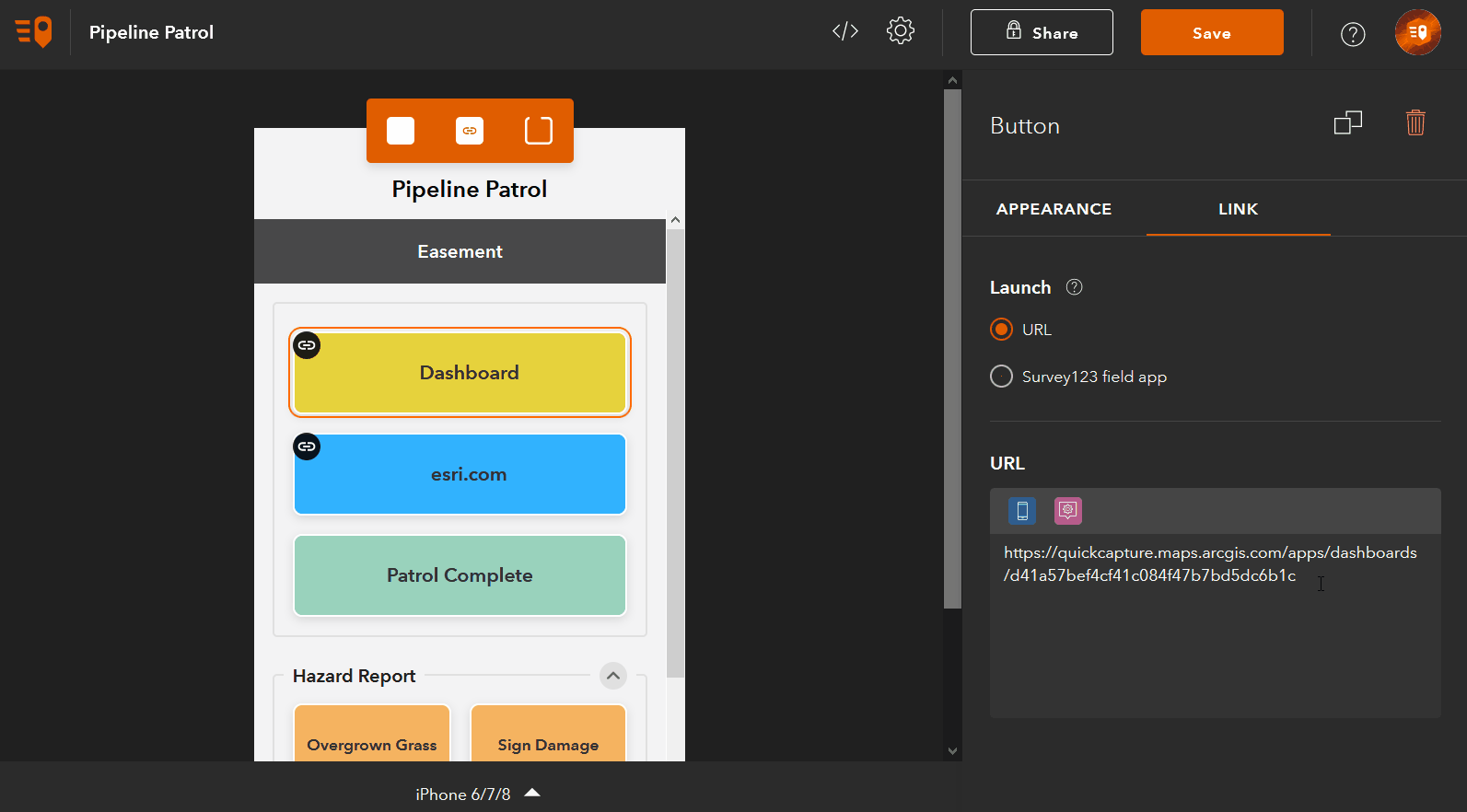Click the Pipeline Patrol preview heading
The image size is (1467, 812).
470,189
